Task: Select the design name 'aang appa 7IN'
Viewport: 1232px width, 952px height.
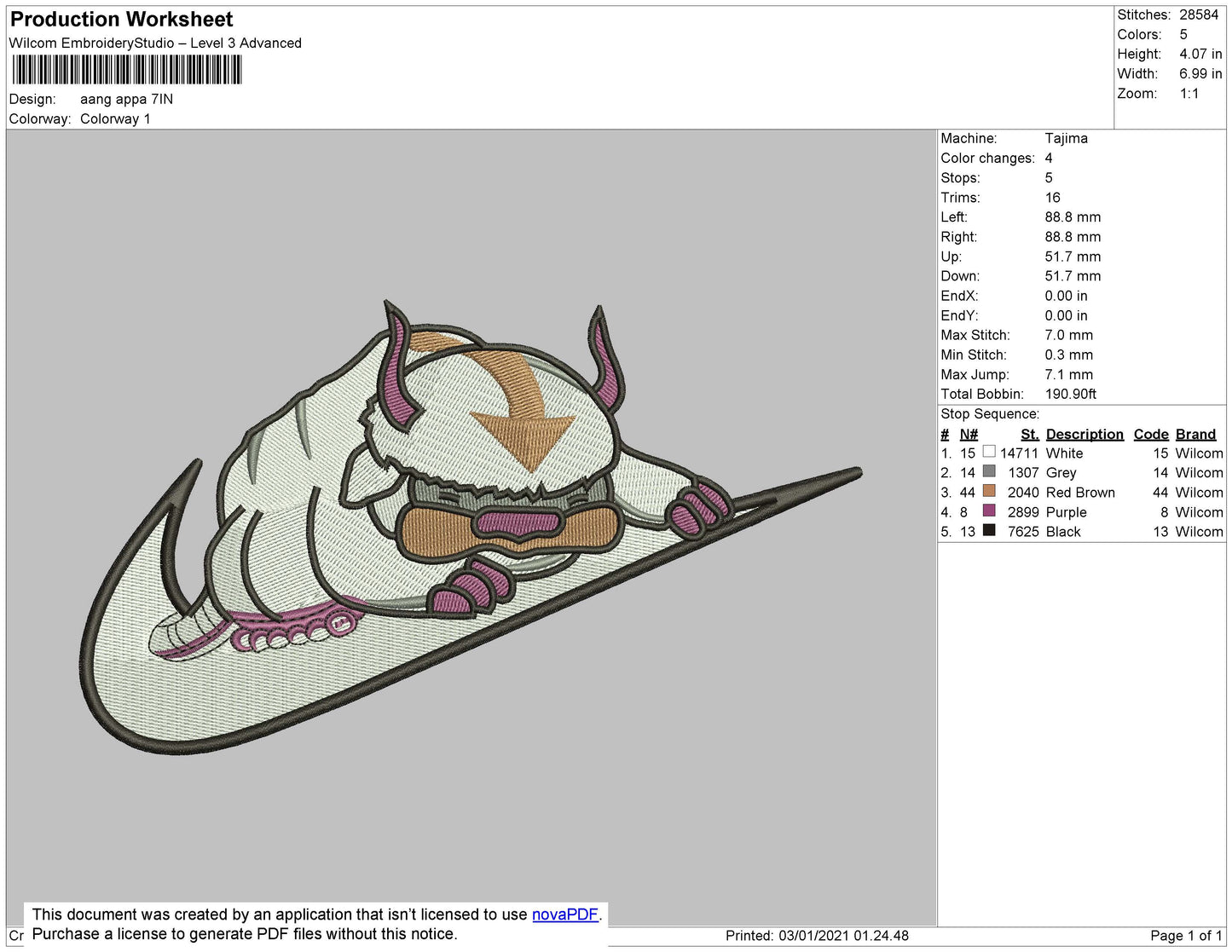Action: (x=126, y=99)
